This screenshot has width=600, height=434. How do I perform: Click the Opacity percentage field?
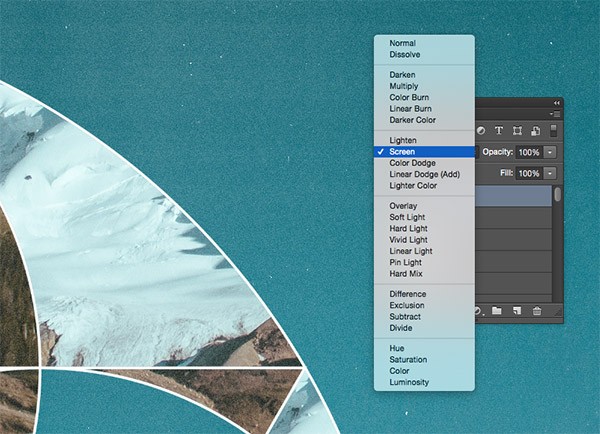tap(528, 152)
